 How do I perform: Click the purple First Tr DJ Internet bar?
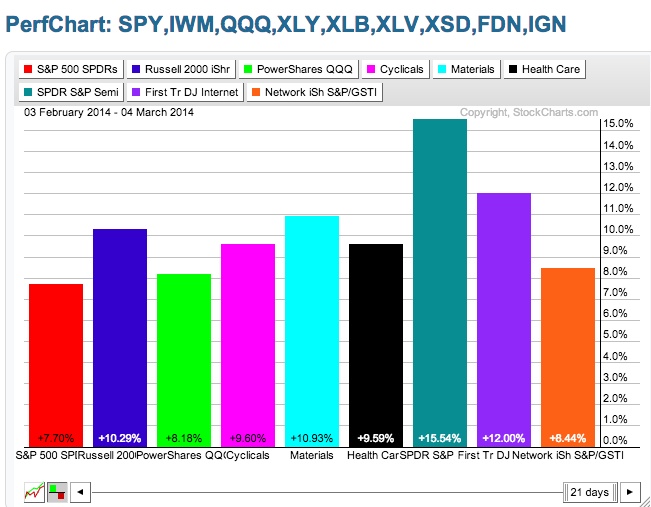[504, 320]
